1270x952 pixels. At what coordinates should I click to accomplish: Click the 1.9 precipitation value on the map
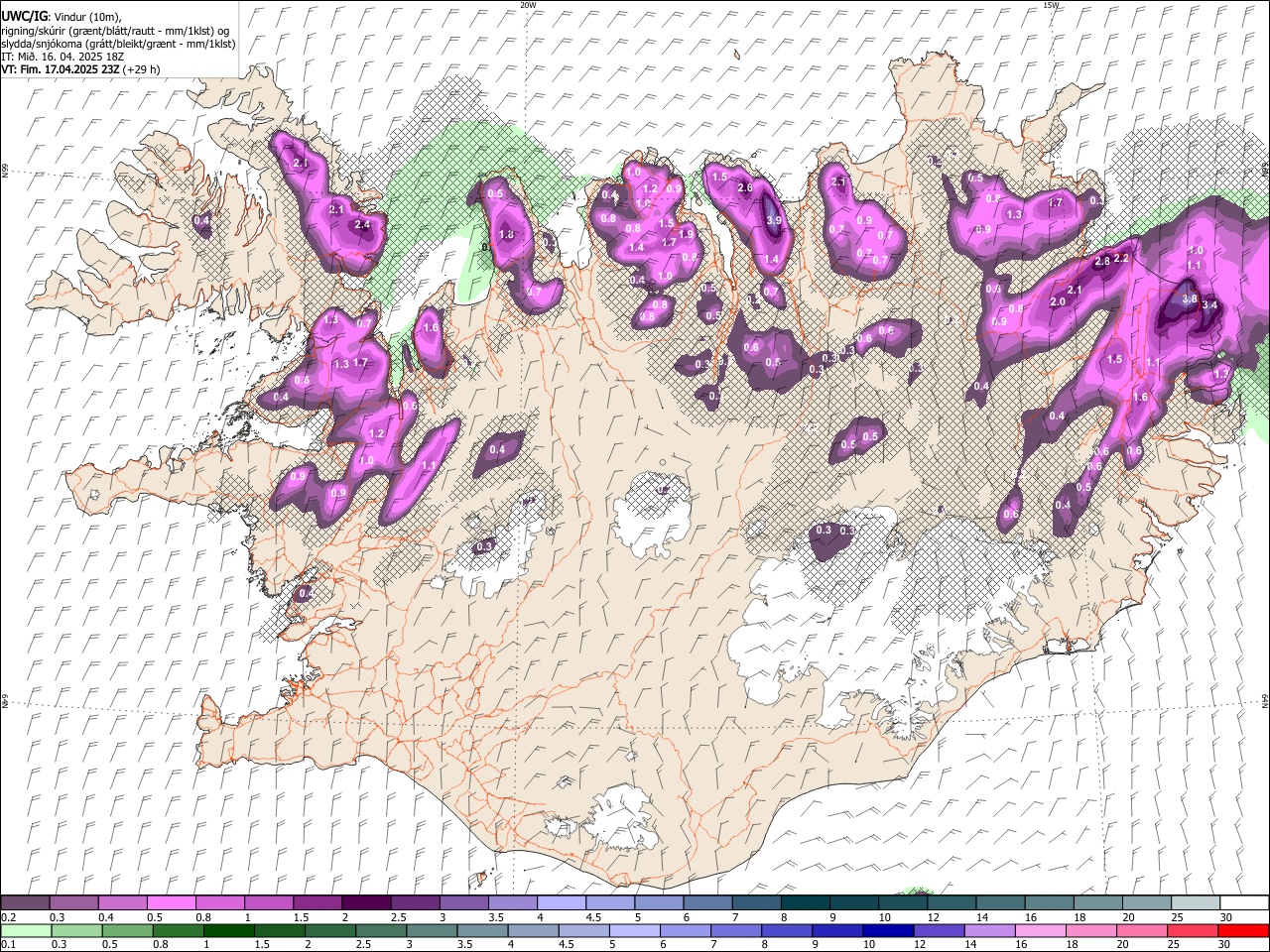click(686, 235)
